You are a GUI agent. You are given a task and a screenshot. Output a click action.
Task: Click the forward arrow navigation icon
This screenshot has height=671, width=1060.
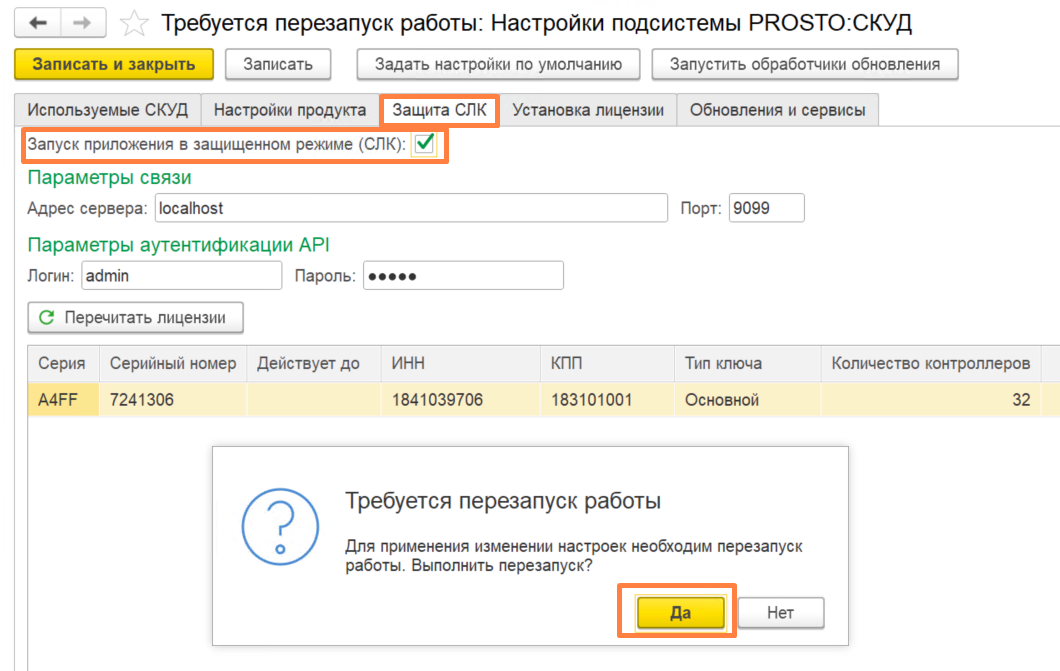(x=82, y=23)
